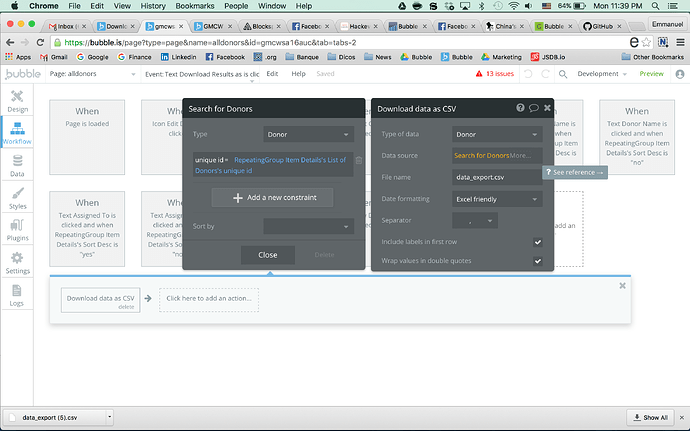Click the Bubble logo

pos(23,74)
